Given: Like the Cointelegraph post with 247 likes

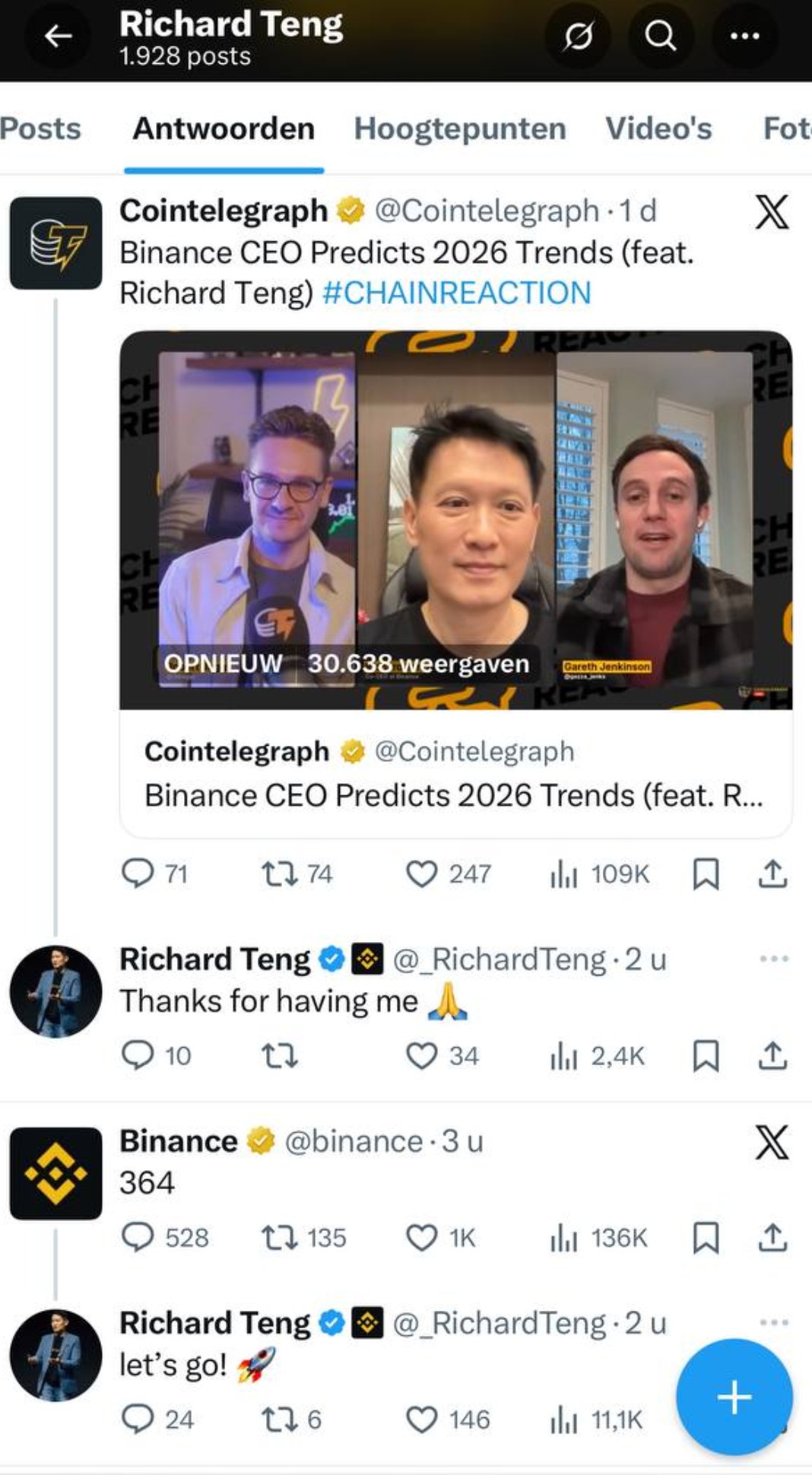Looking at the screenshot, I should 422,874.
